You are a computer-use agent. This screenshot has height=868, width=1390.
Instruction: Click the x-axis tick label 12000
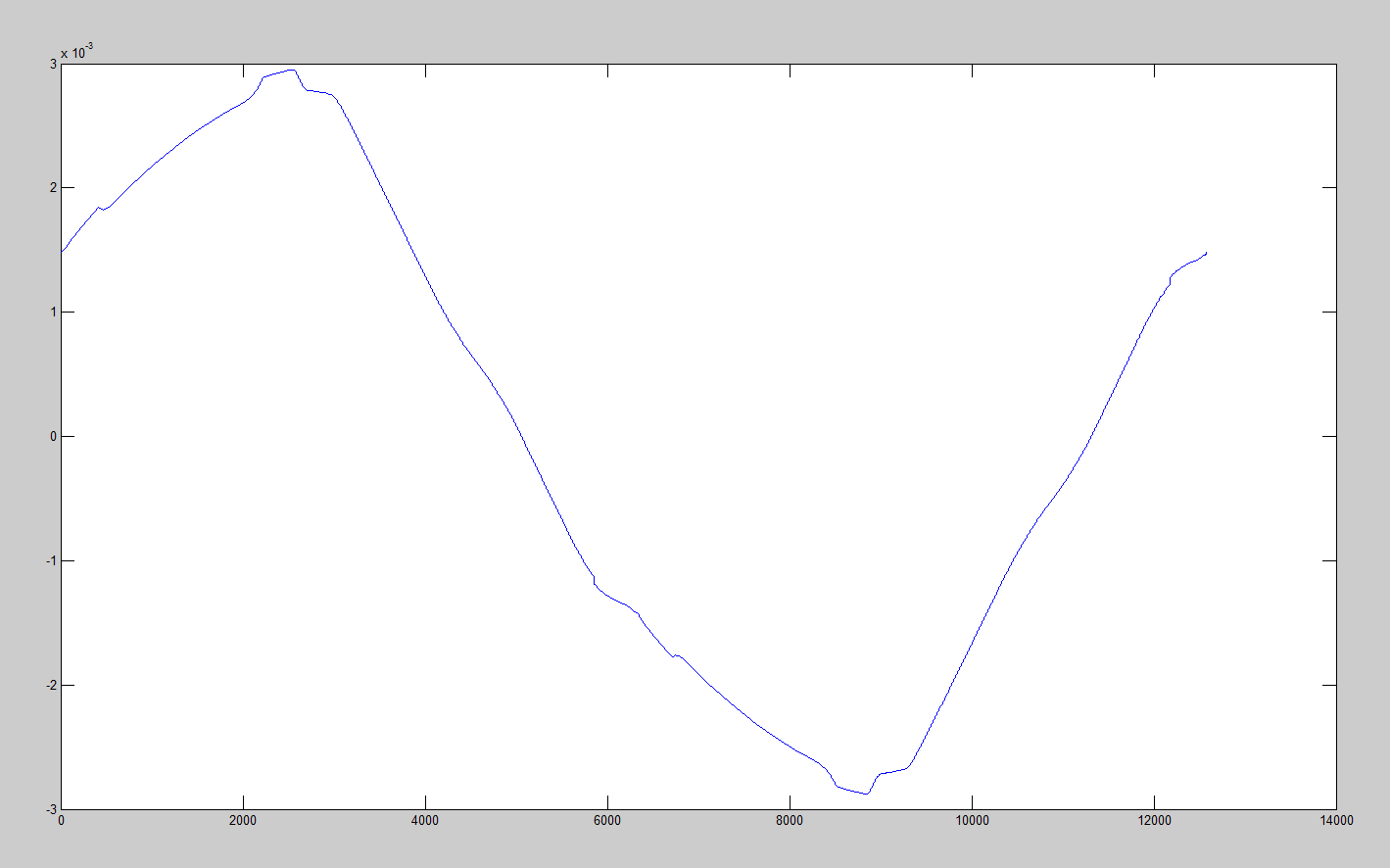(x=1154, y=821)
